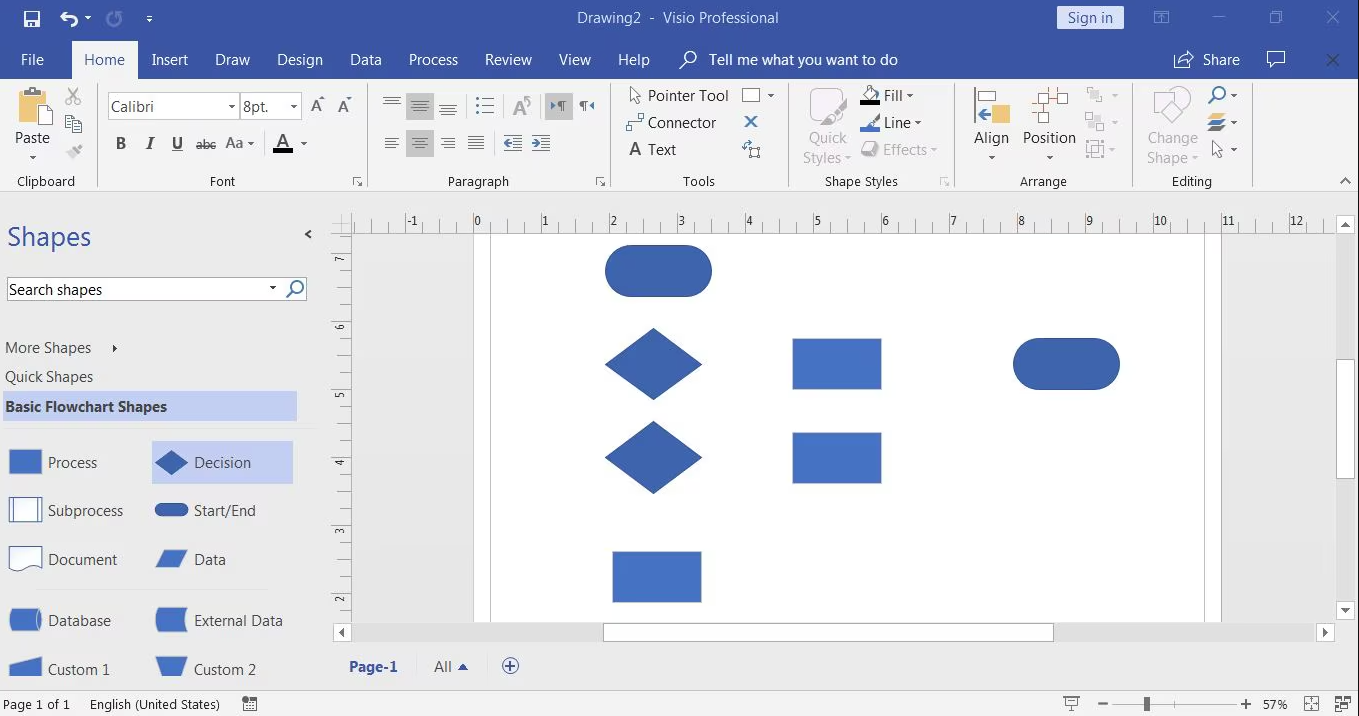Switch to the Review tab
The image size is (1359, 716).
(508, 60)
